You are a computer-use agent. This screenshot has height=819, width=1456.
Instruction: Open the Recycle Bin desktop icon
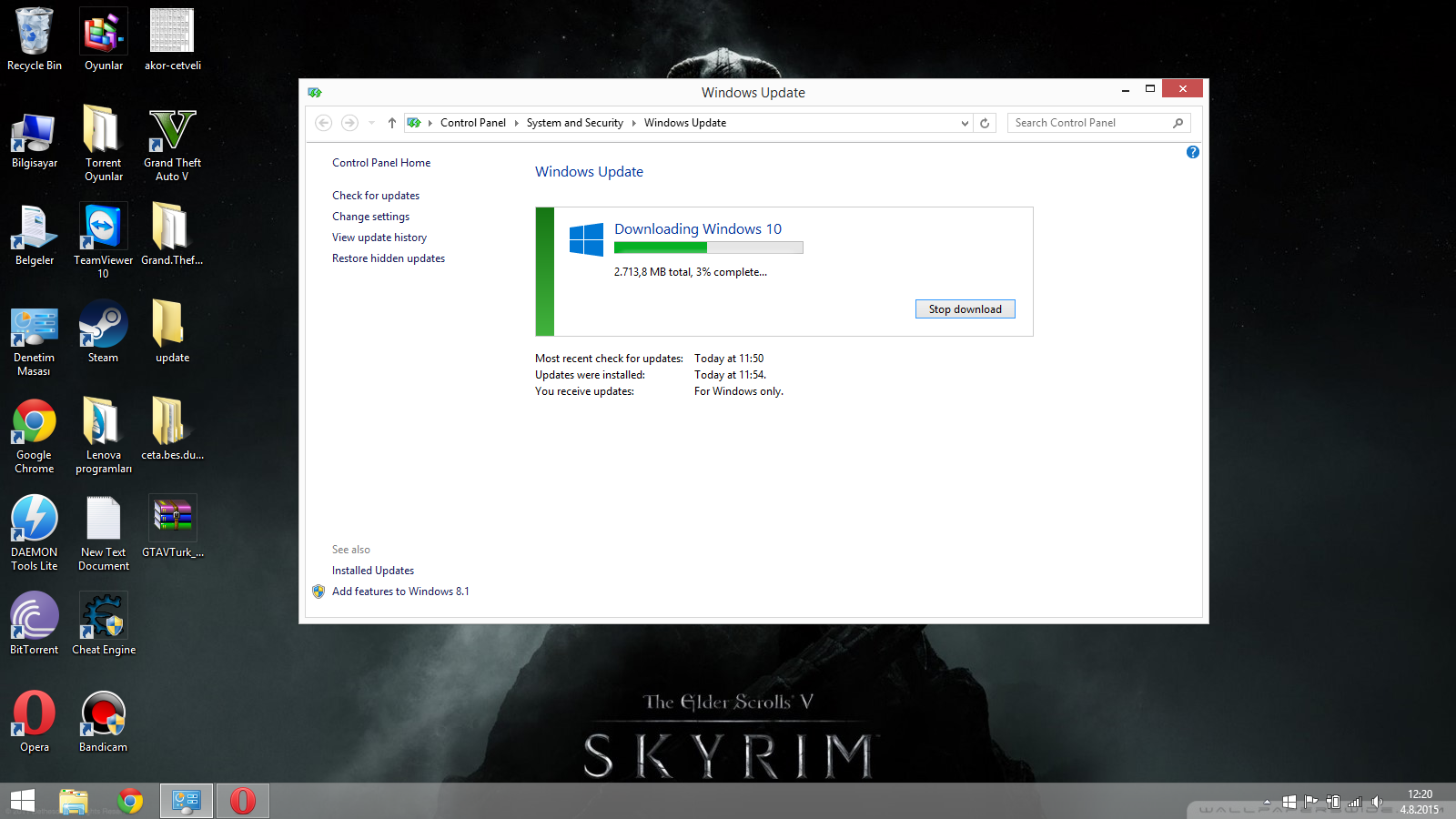click(35, 39)
